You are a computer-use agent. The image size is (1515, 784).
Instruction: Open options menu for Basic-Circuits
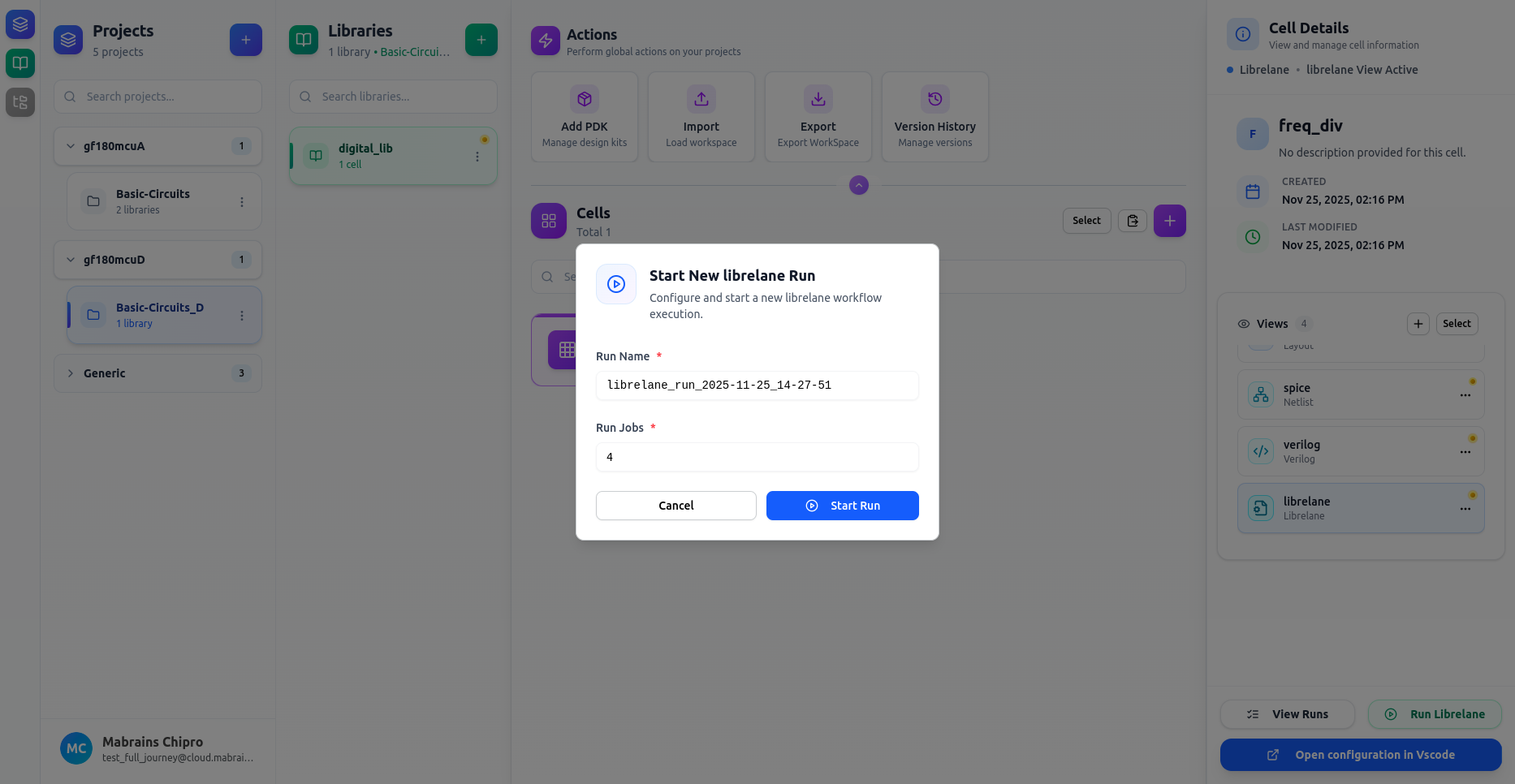(242, 202)
